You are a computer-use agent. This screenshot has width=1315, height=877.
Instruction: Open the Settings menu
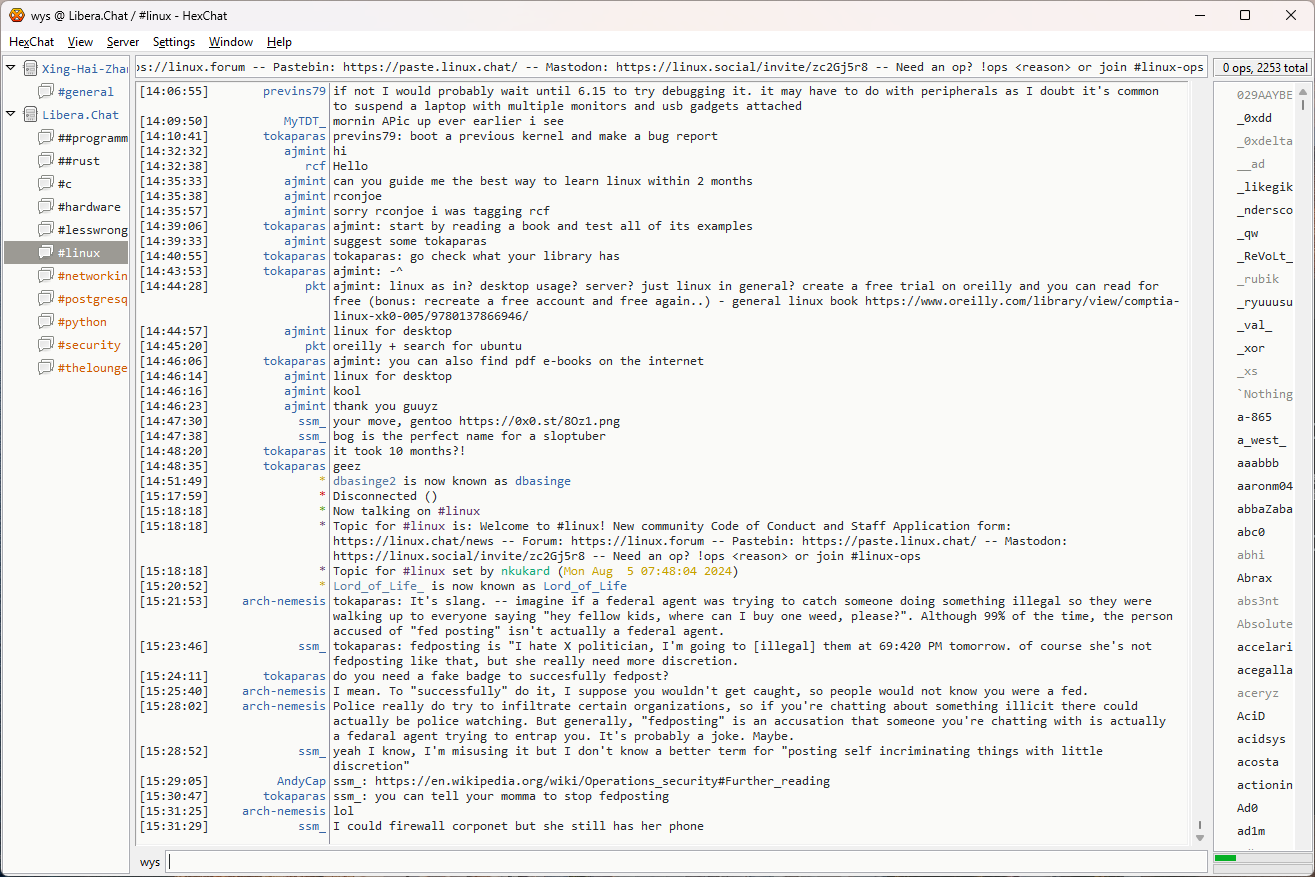pyautogui.click(x=174, y=42)
